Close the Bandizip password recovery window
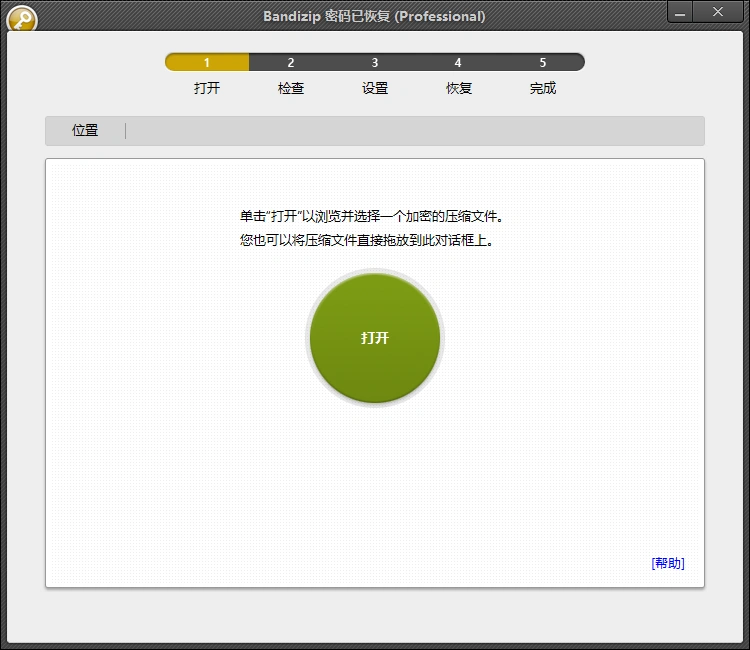This screenshot has width=750, height=650. click(x=717, y=12)
